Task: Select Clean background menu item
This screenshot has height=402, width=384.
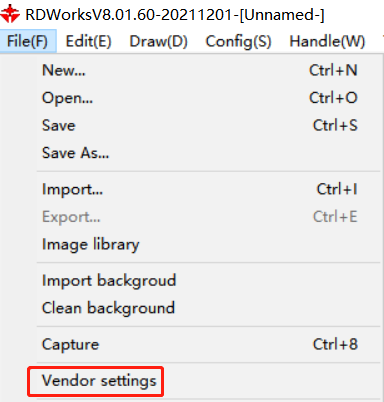Action: point(208,308)
